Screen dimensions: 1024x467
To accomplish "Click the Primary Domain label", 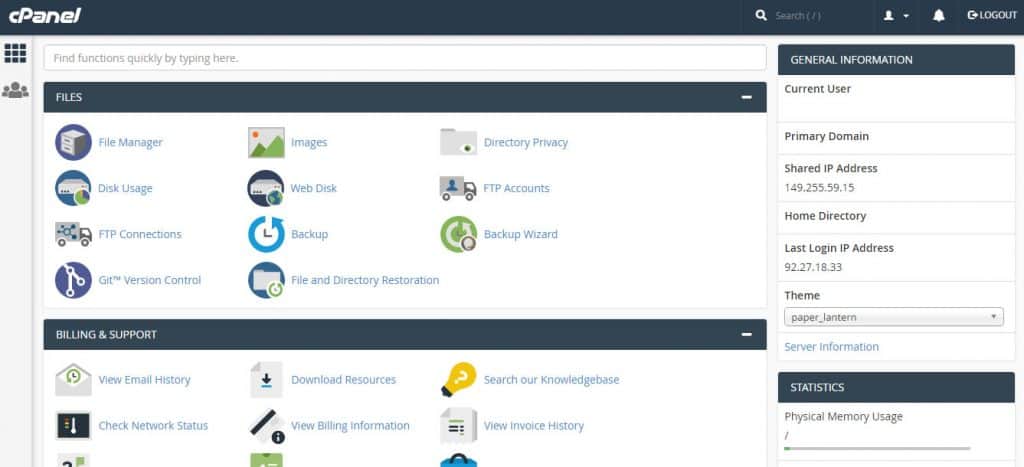I will point(826,137).
